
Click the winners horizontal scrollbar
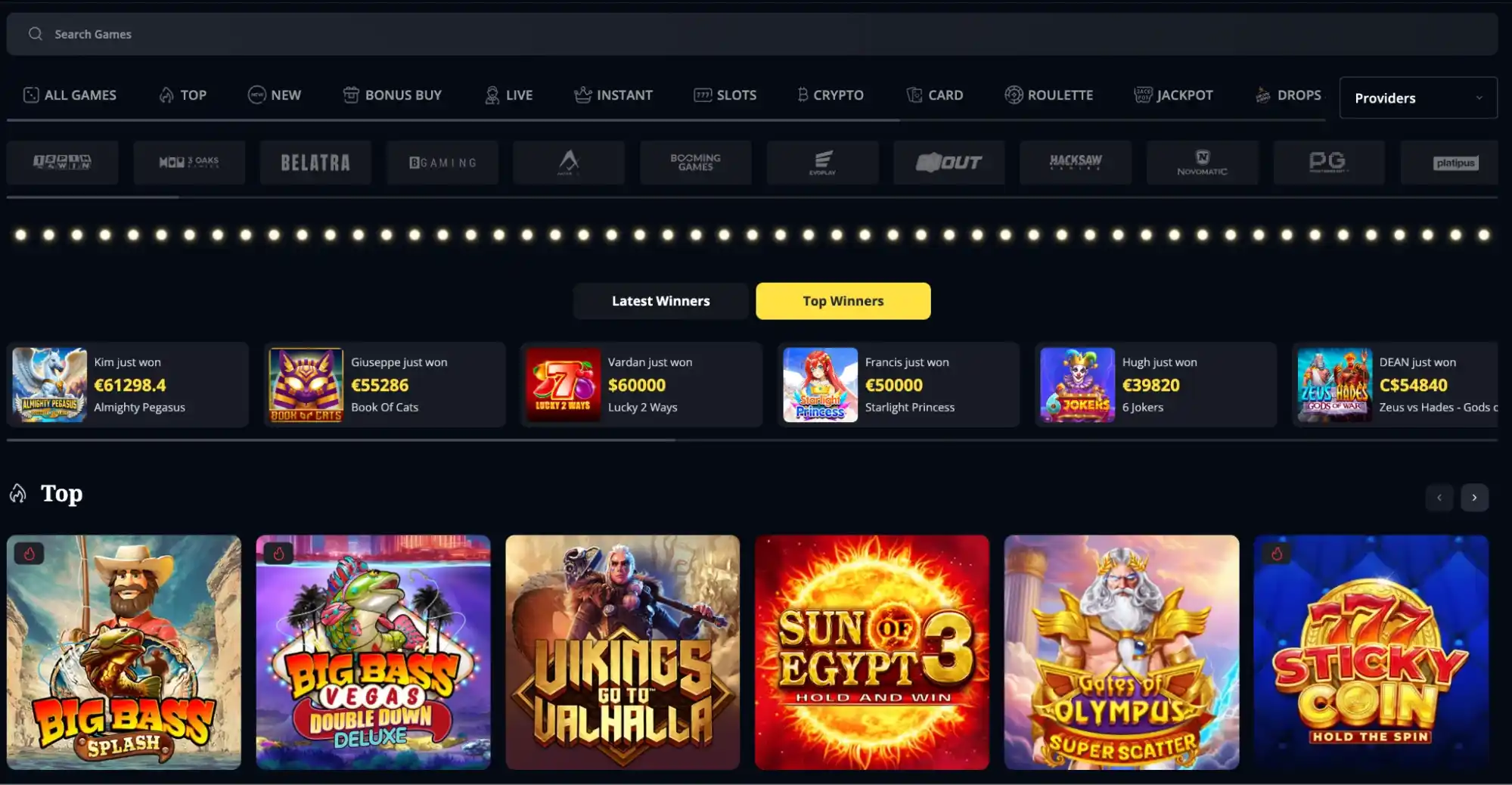tap(340, 440)
